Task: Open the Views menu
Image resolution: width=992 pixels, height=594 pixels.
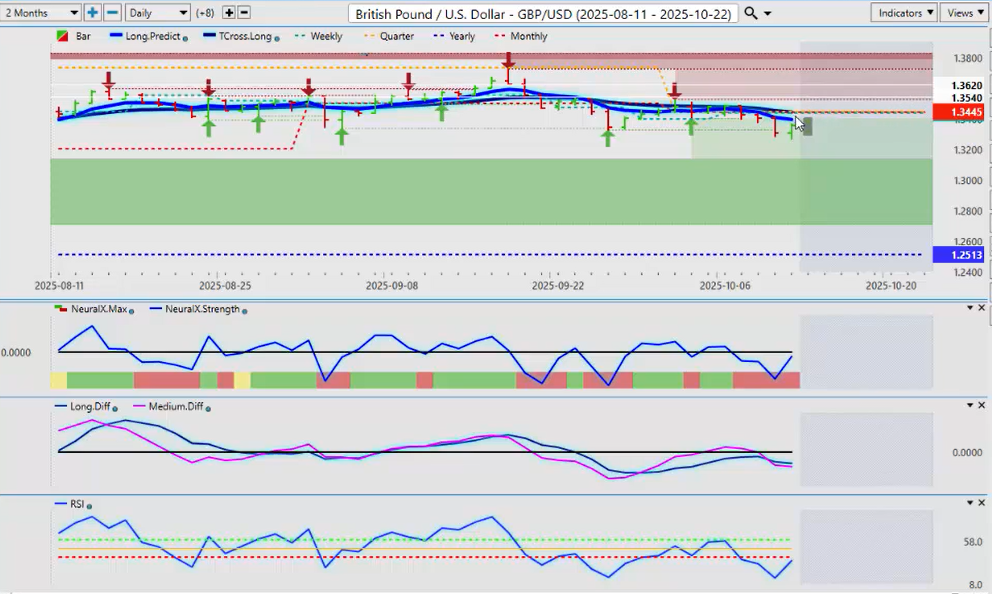Action: click(x=964, y=13)
